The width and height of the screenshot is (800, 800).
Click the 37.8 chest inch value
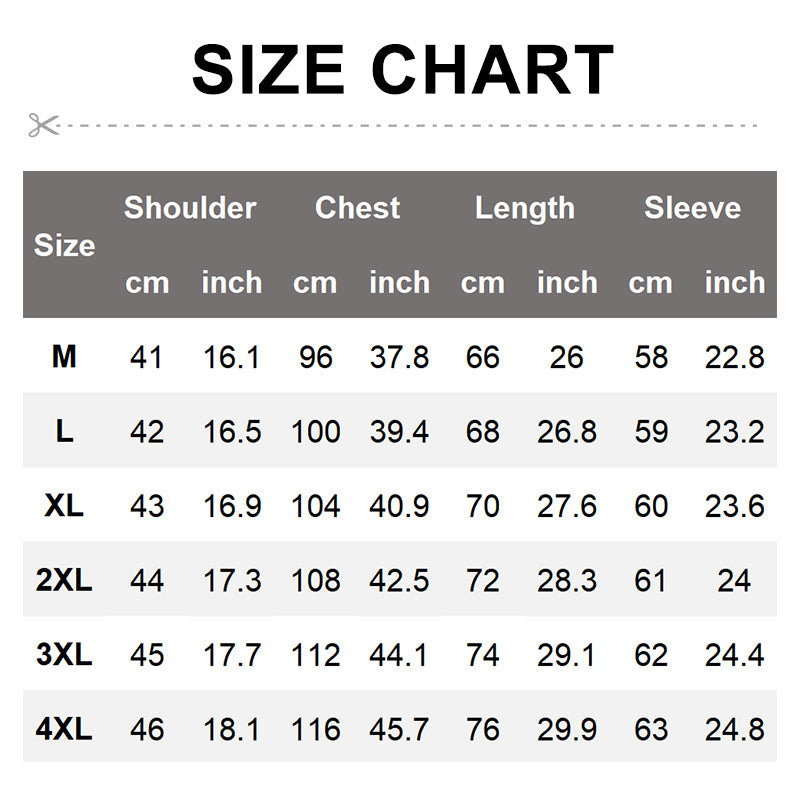399,357
